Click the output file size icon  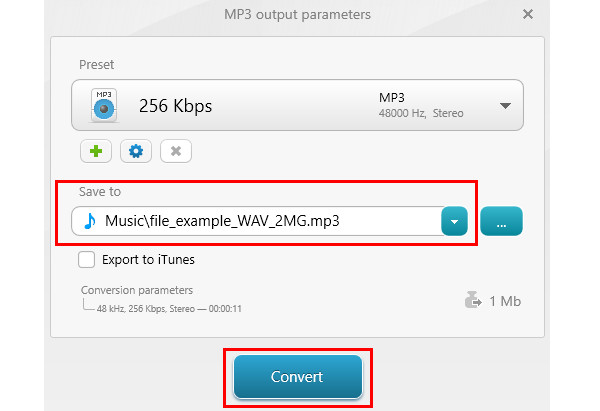pyautogui.click(x=473, y=300)
